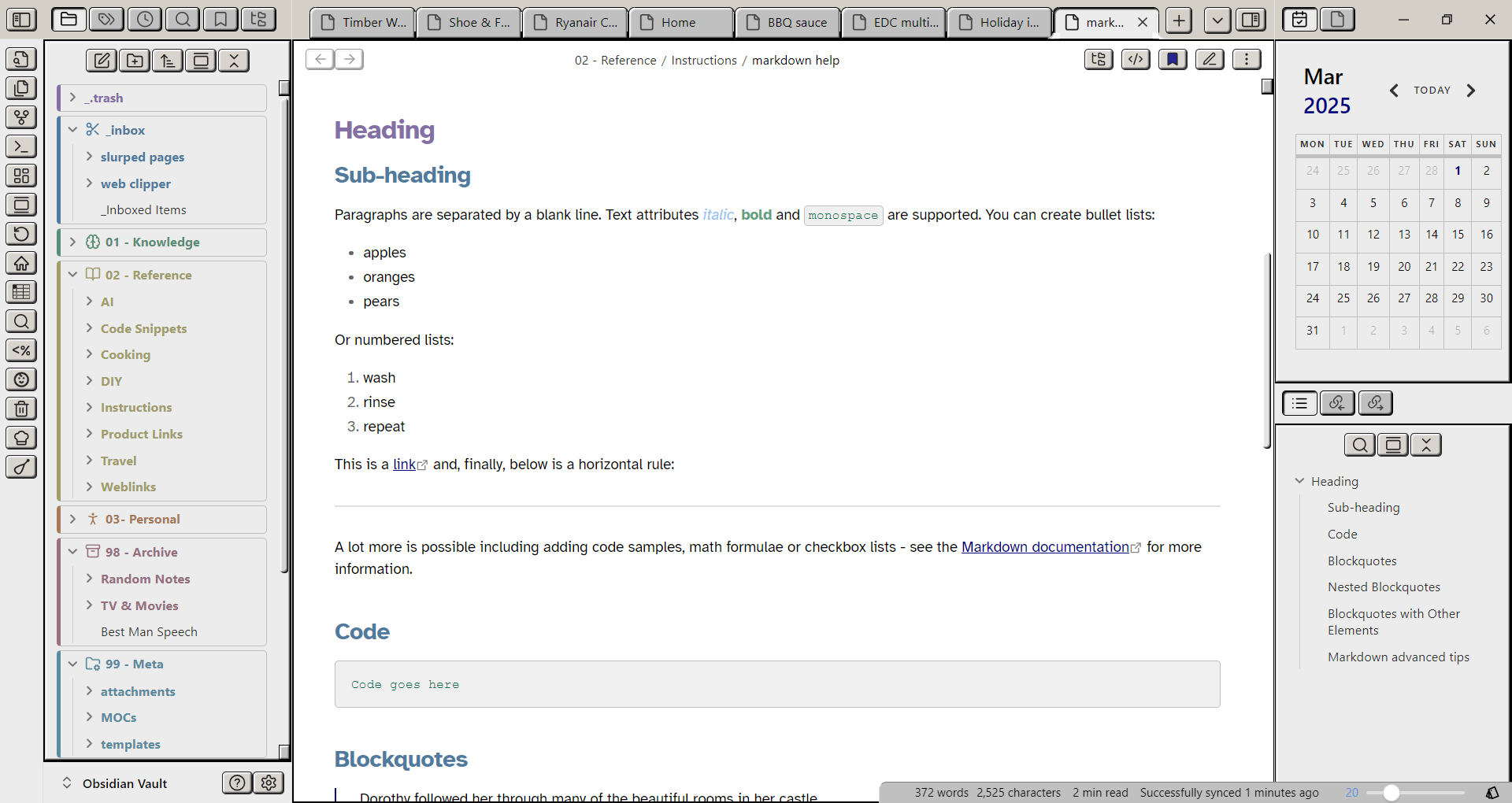
Task: Open the file explorer tab
Action: point(69,20)
